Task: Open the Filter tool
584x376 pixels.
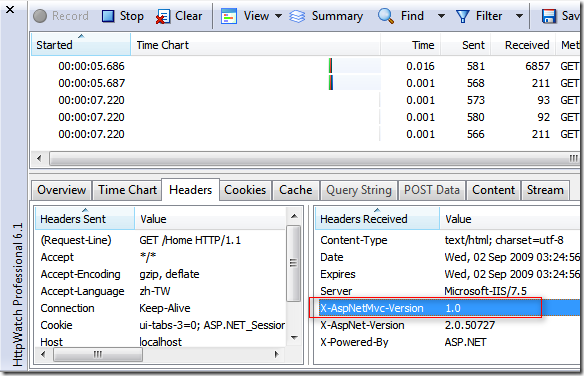Action: 479,16
